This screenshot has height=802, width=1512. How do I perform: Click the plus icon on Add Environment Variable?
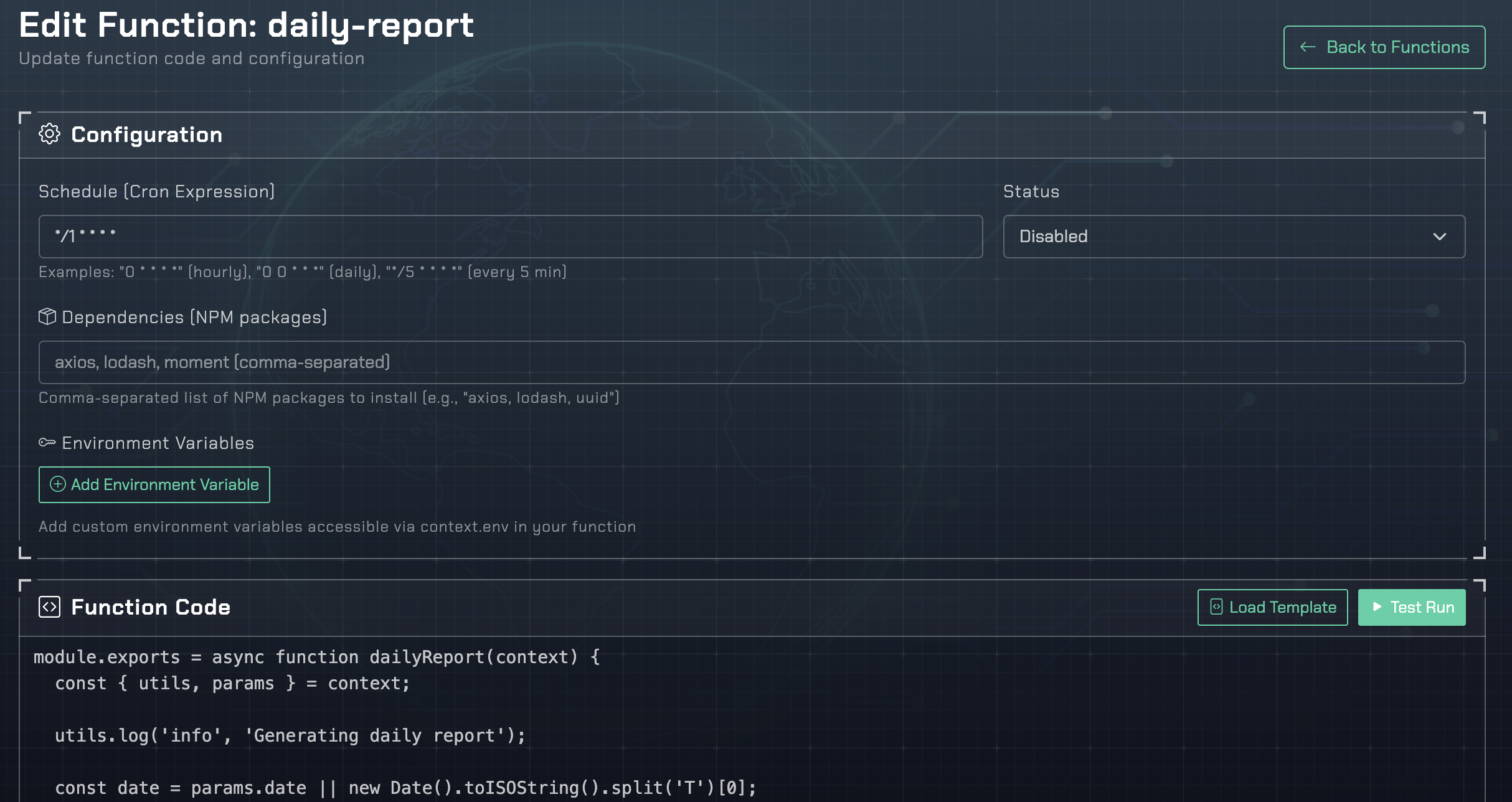click(58, 484)
